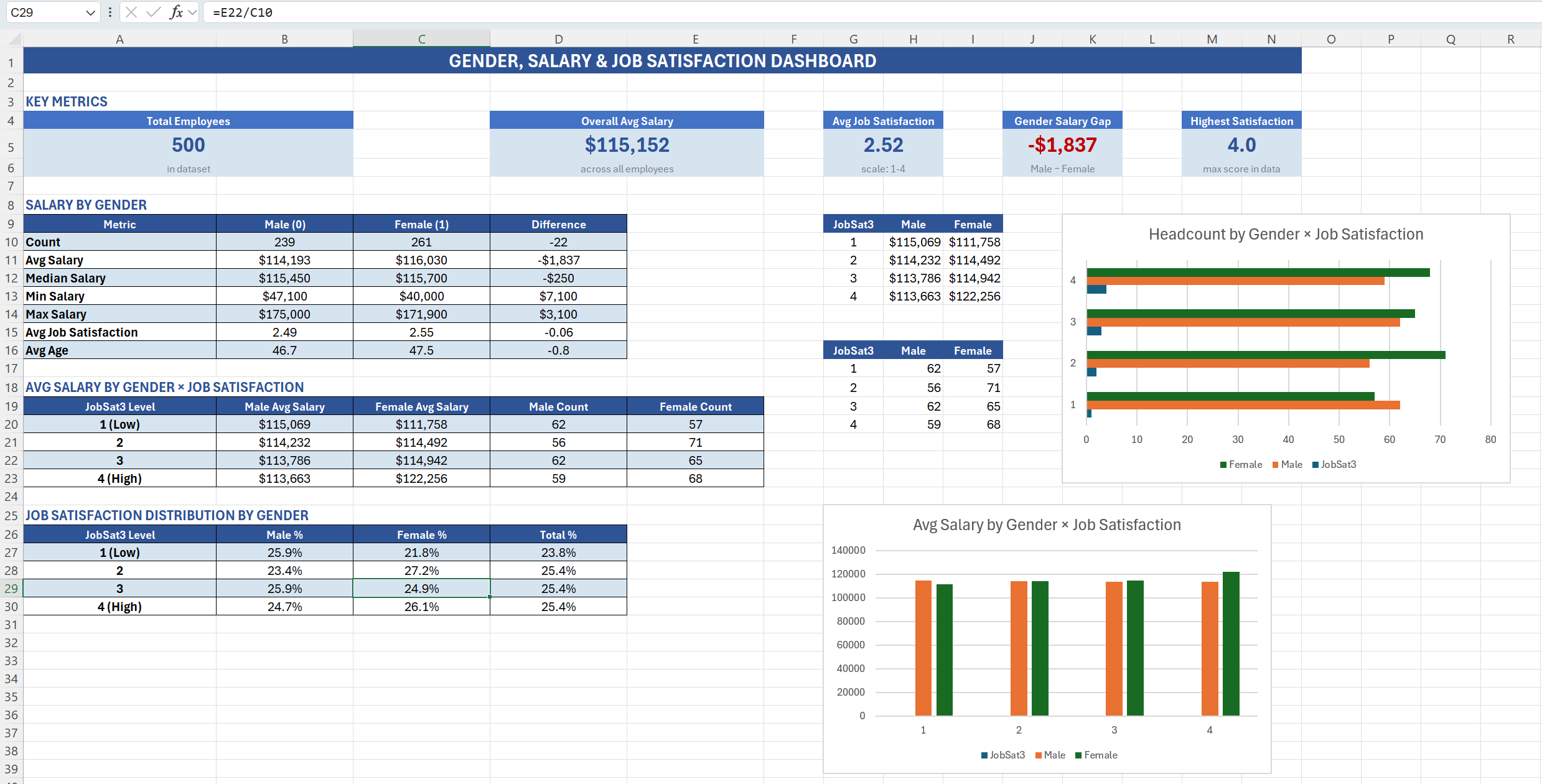This screenshot has height=784, width=1542.
Task: Select the dashboard title banner cell
Action: pos(662,61)
